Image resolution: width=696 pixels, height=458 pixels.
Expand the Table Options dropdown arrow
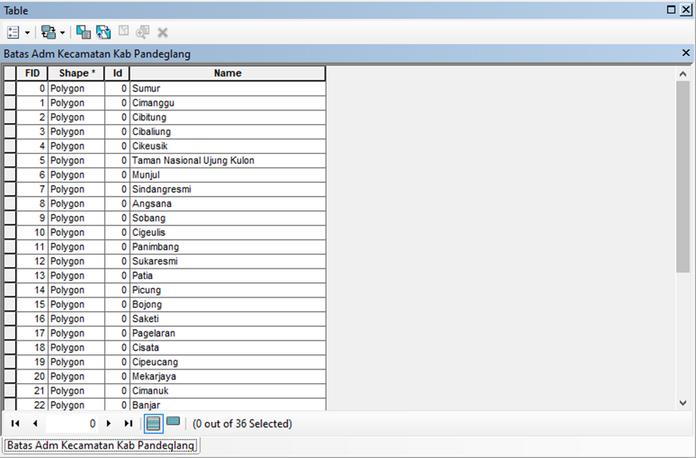(27, 33)
